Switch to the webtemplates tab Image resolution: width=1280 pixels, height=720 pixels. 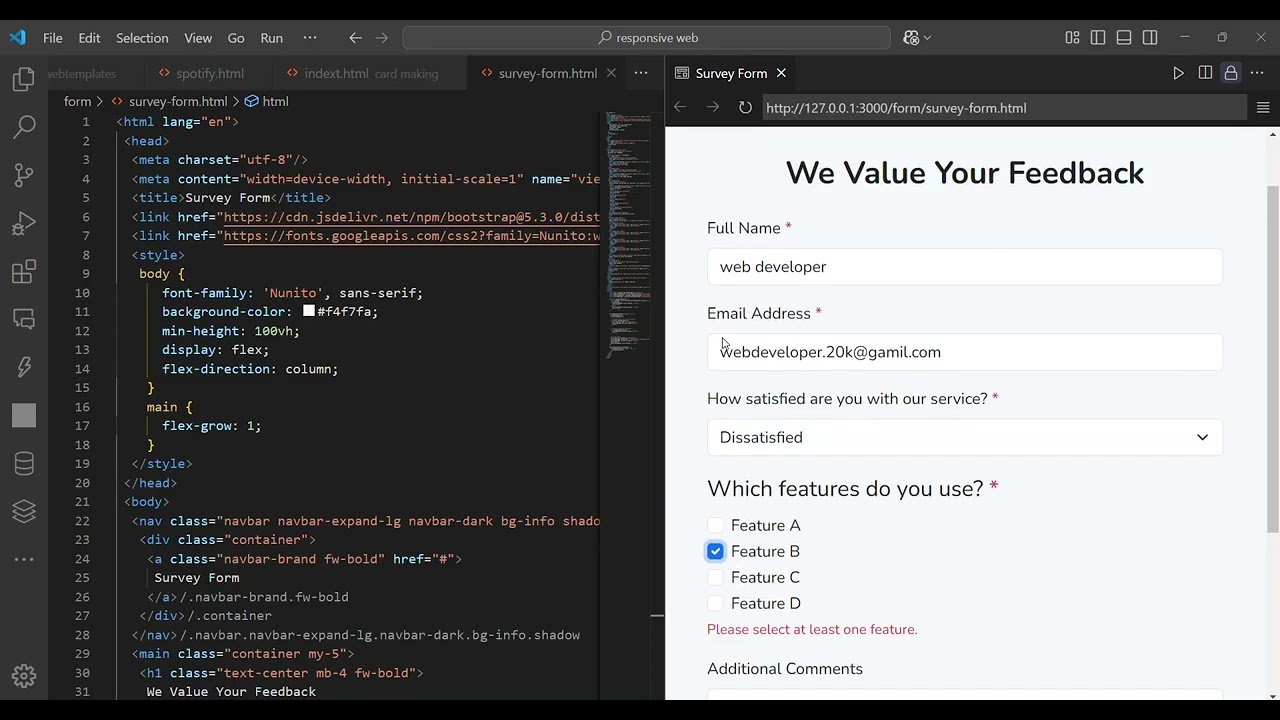pyautogui.click(x=82, y=73)
